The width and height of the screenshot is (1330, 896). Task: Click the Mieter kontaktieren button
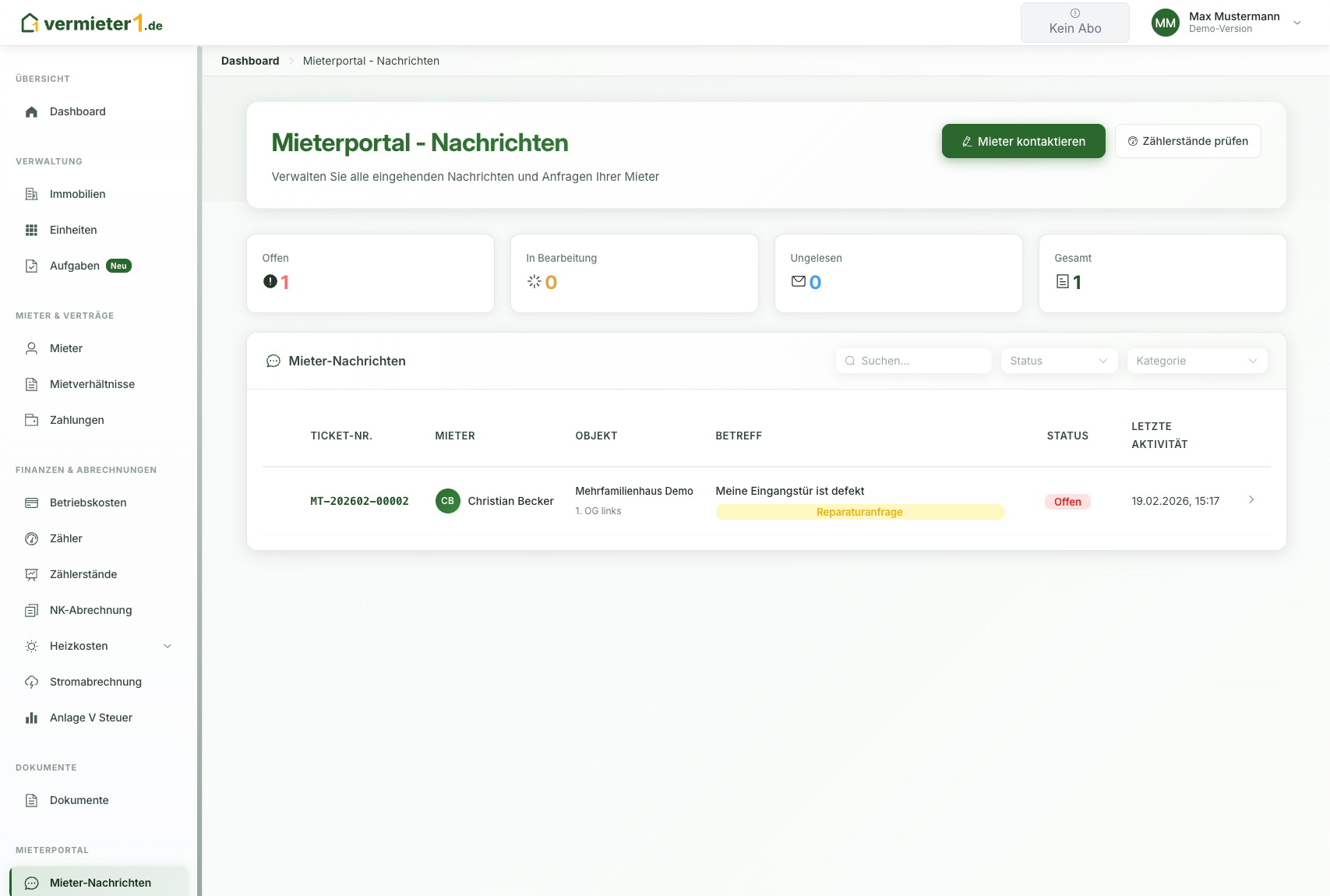click(1023, 141)
